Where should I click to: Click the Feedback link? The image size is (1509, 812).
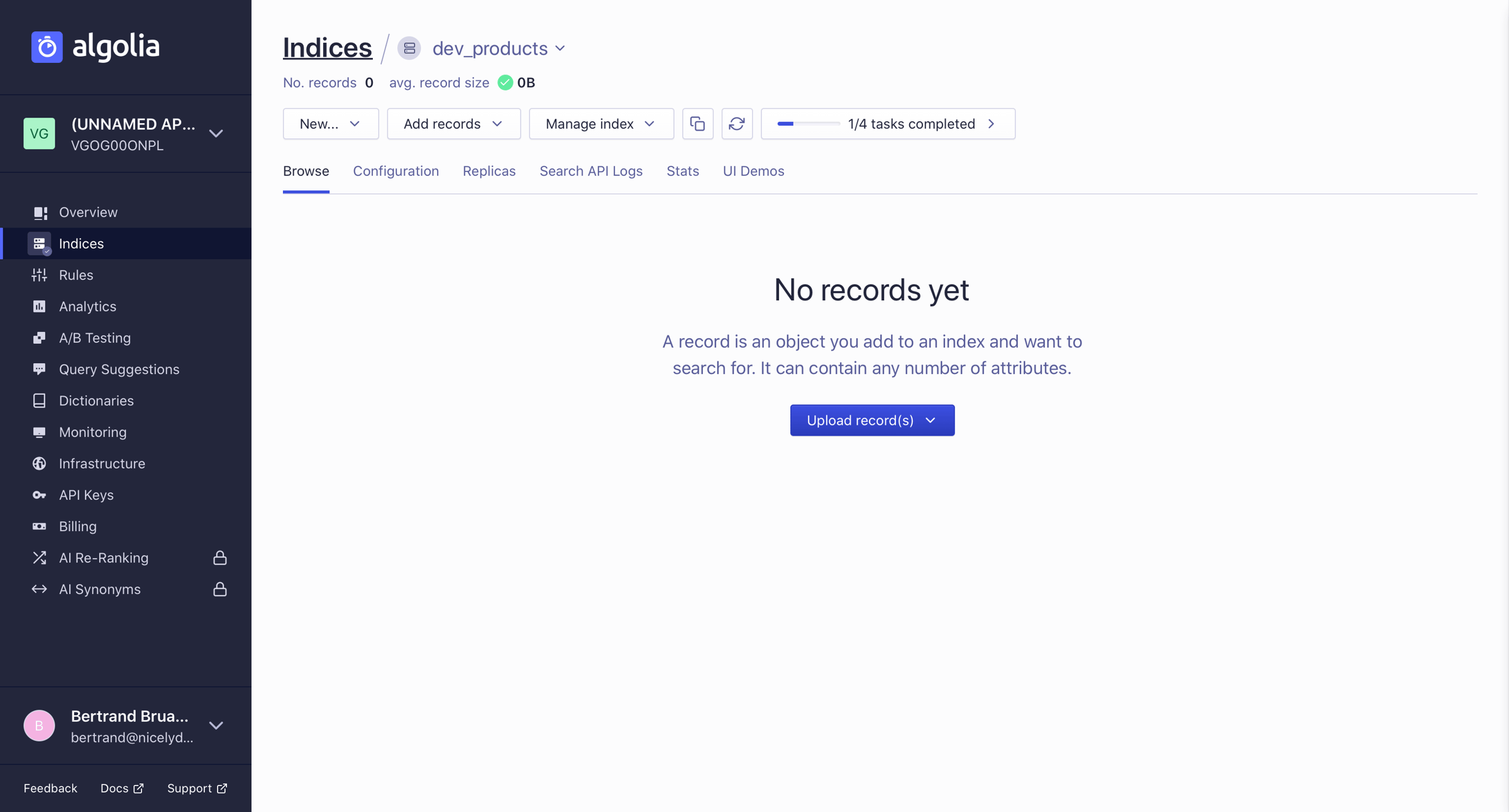[x=50, y=788]
